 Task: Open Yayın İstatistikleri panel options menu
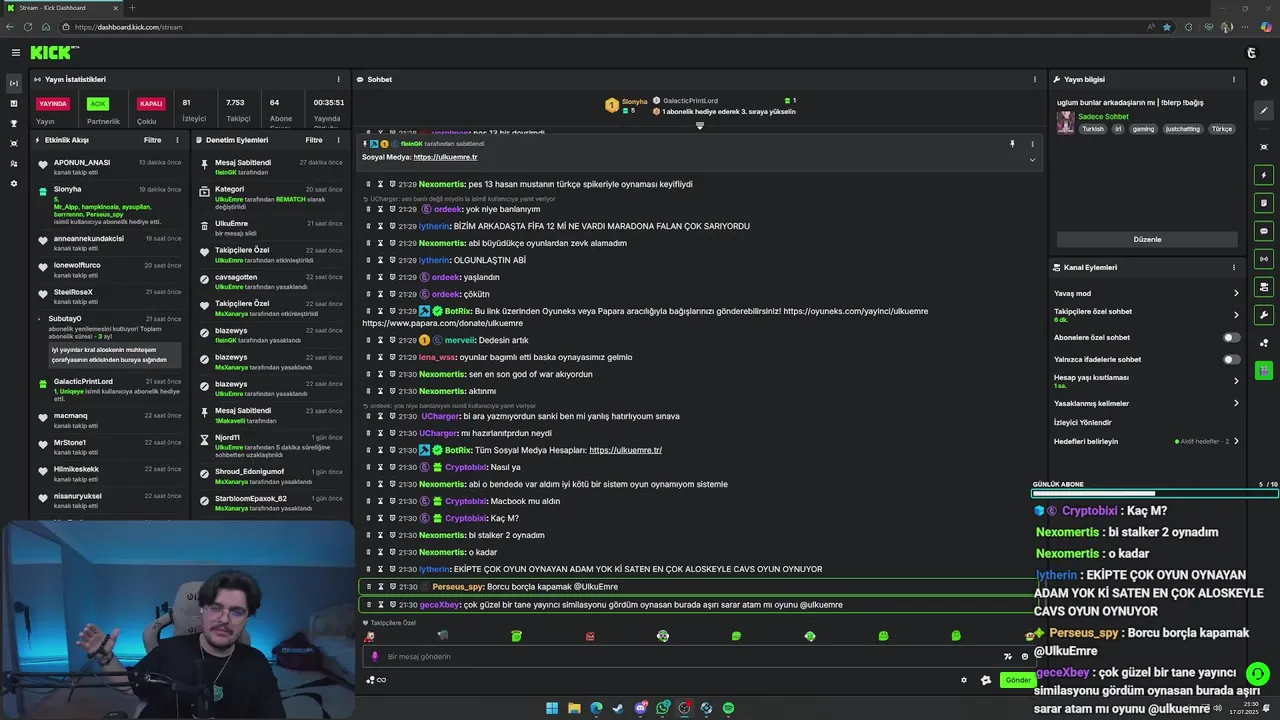pyautogui.click(x=338, y=79)
